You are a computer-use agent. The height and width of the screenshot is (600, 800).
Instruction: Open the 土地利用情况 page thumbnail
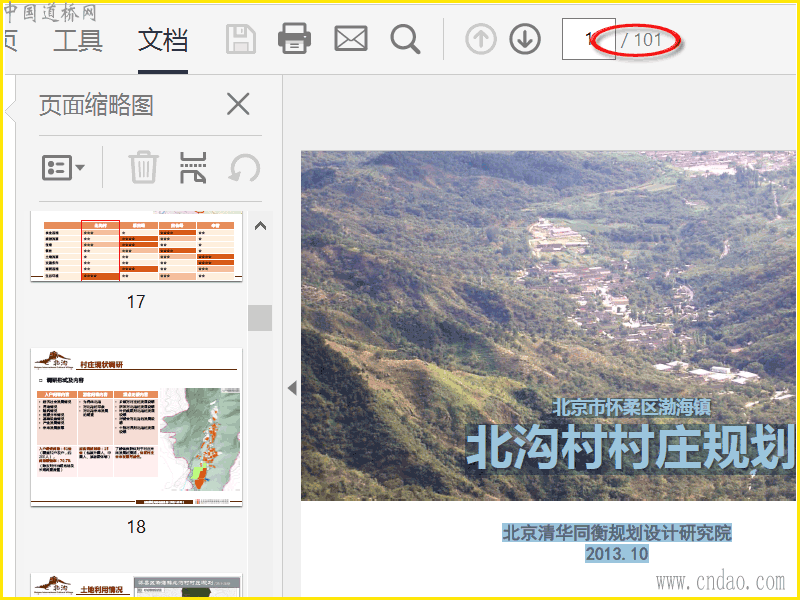click(x=136, y=586)
